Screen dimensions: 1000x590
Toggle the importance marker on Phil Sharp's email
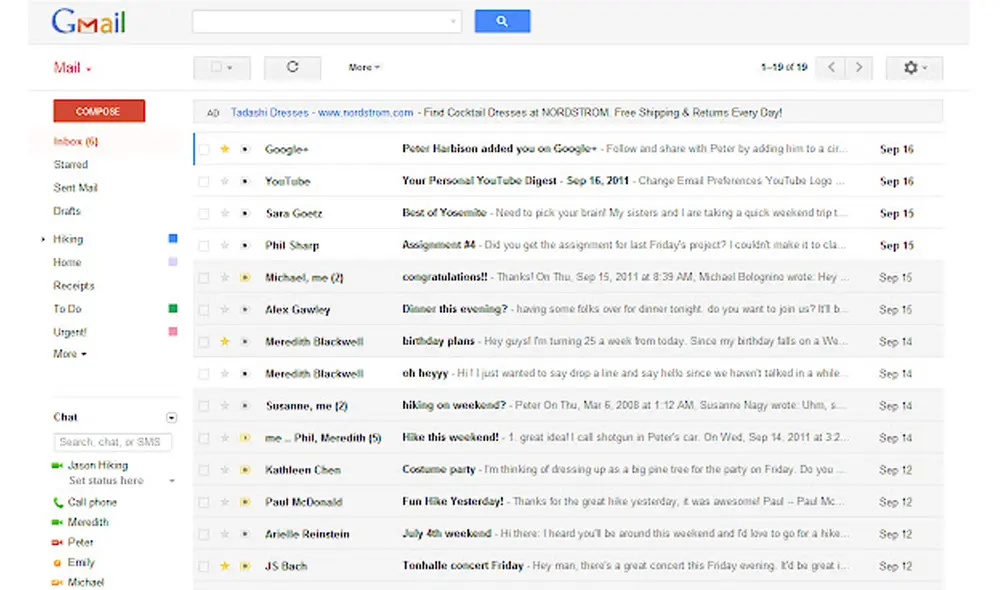point(243,245)
